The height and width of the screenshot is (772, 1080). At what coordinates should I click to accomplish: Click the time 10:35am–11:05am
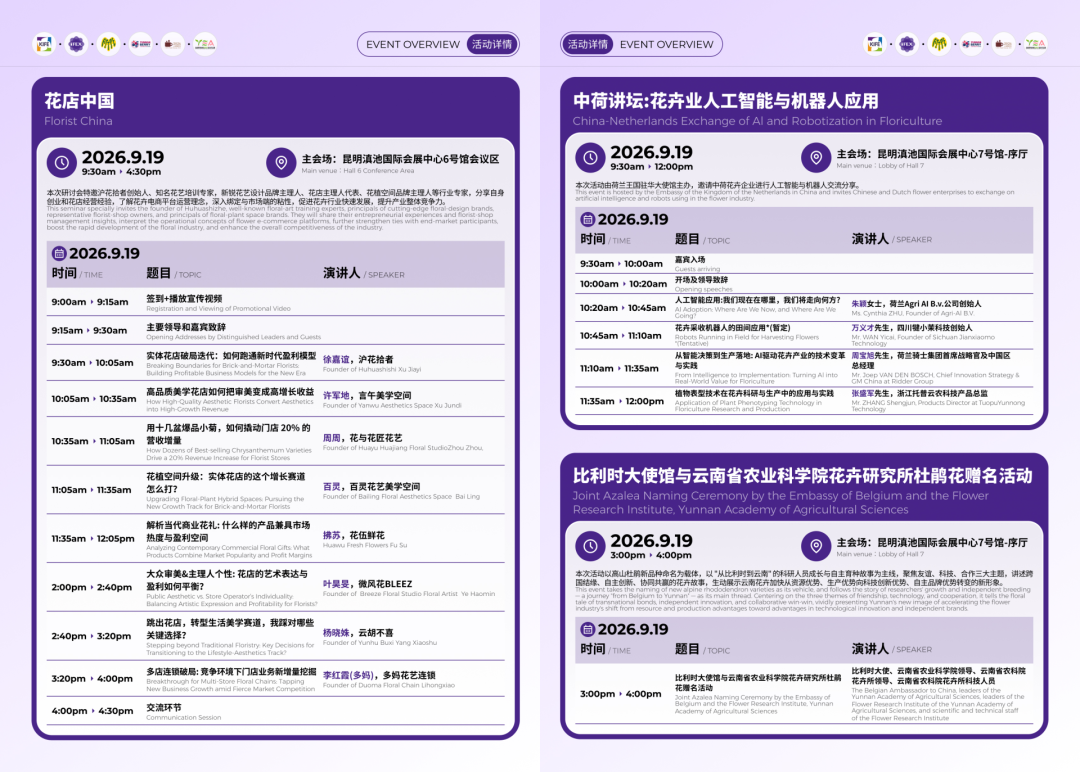coord(93,441)
